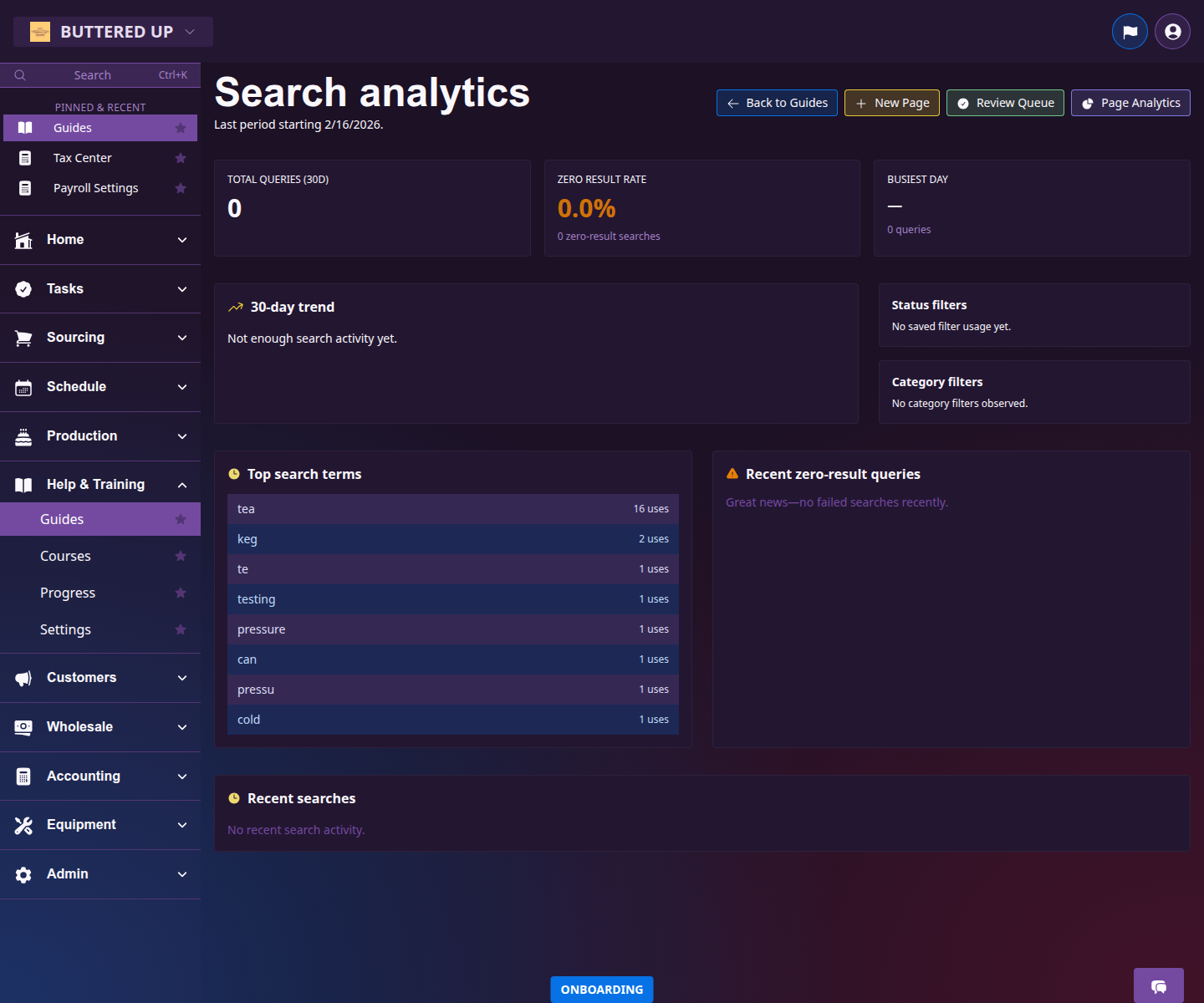Open the user profile icon top right
This screenshot has width=1204, height=1003.
click(1171, 31)
